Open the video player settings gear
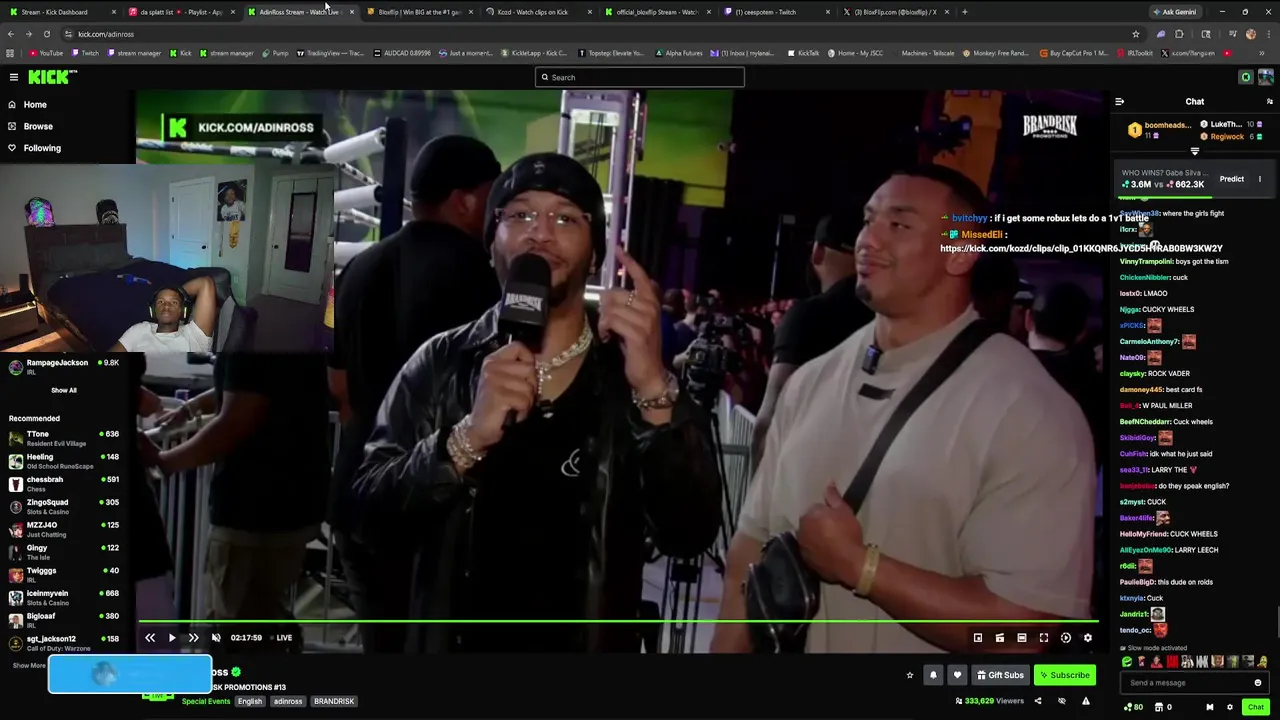 1088,638
